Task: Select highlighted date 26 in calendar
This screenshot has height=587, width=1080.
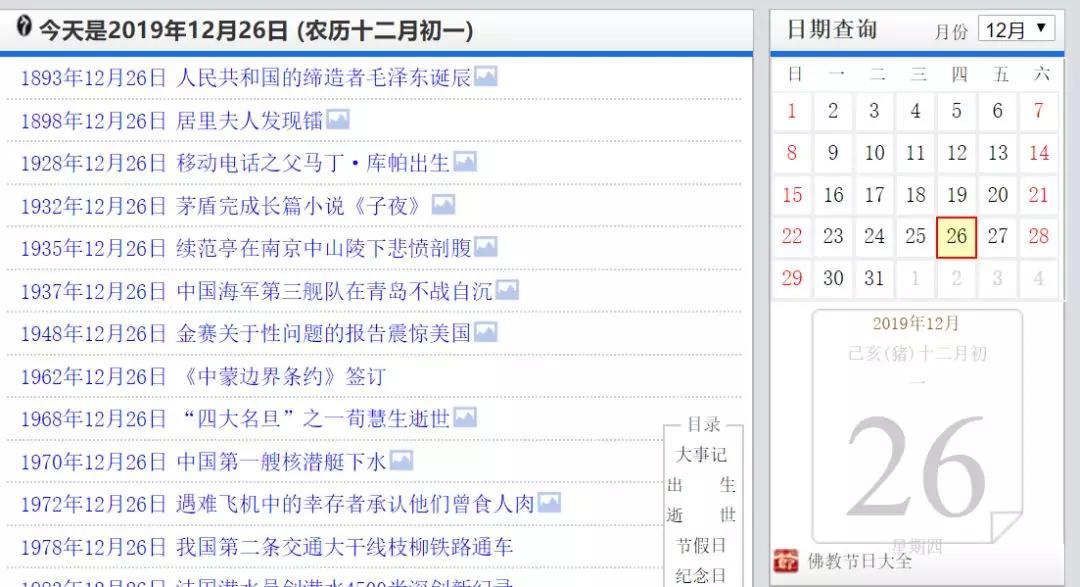Action: pyautogui.click(x=957, y=237)
